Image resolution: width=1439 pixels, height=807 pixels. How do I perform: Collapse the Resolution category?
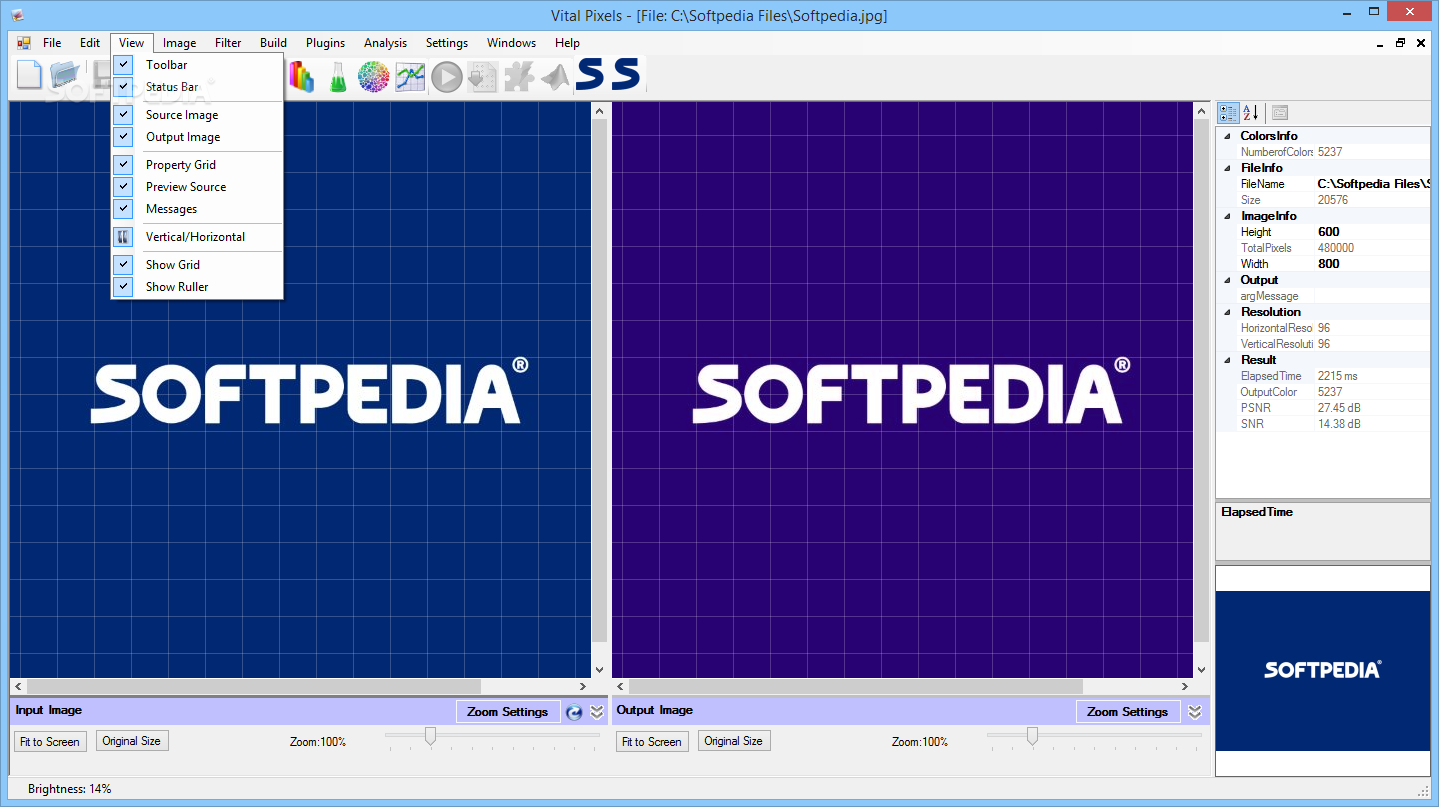(1227, 312)
